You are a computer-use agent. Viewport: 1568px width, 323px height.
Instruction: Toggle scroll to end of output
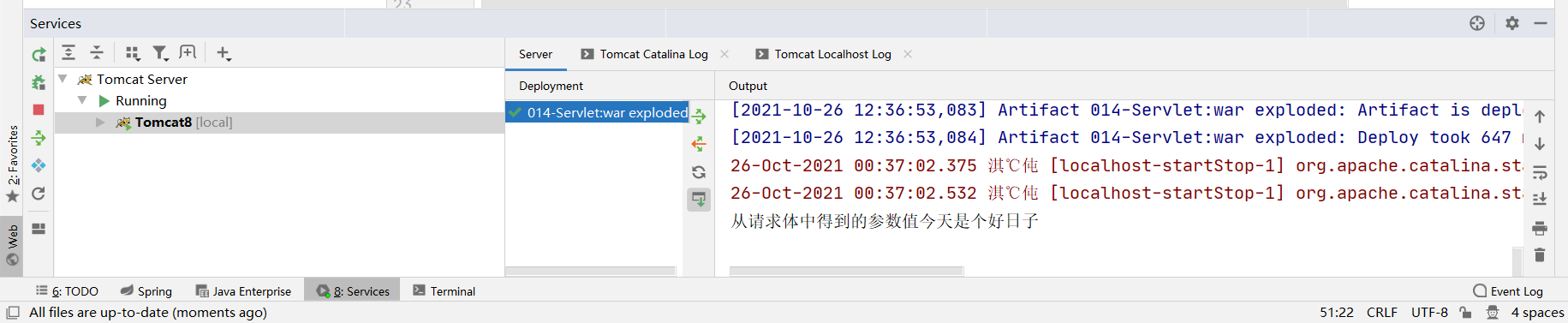[1540, 200]
